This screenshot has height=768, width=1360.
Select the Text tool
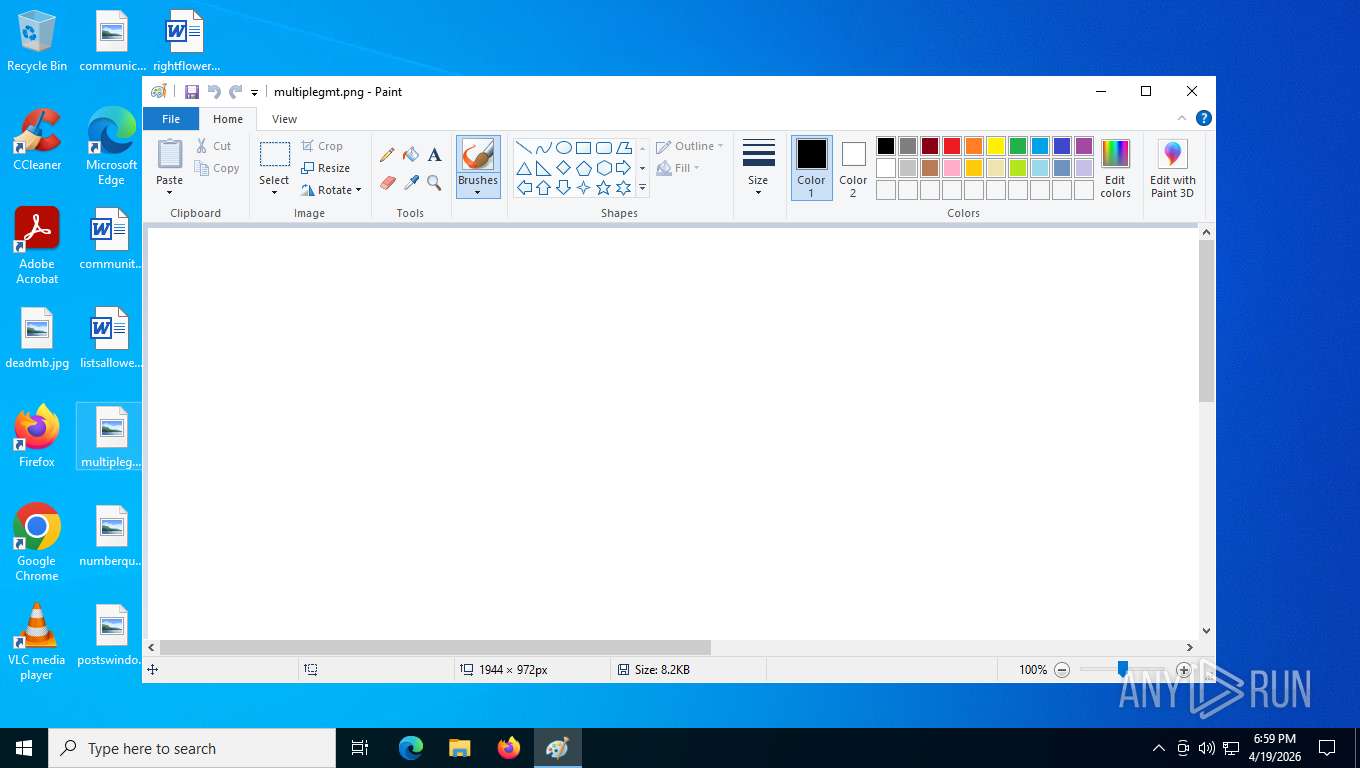click(x=434, y=155)
